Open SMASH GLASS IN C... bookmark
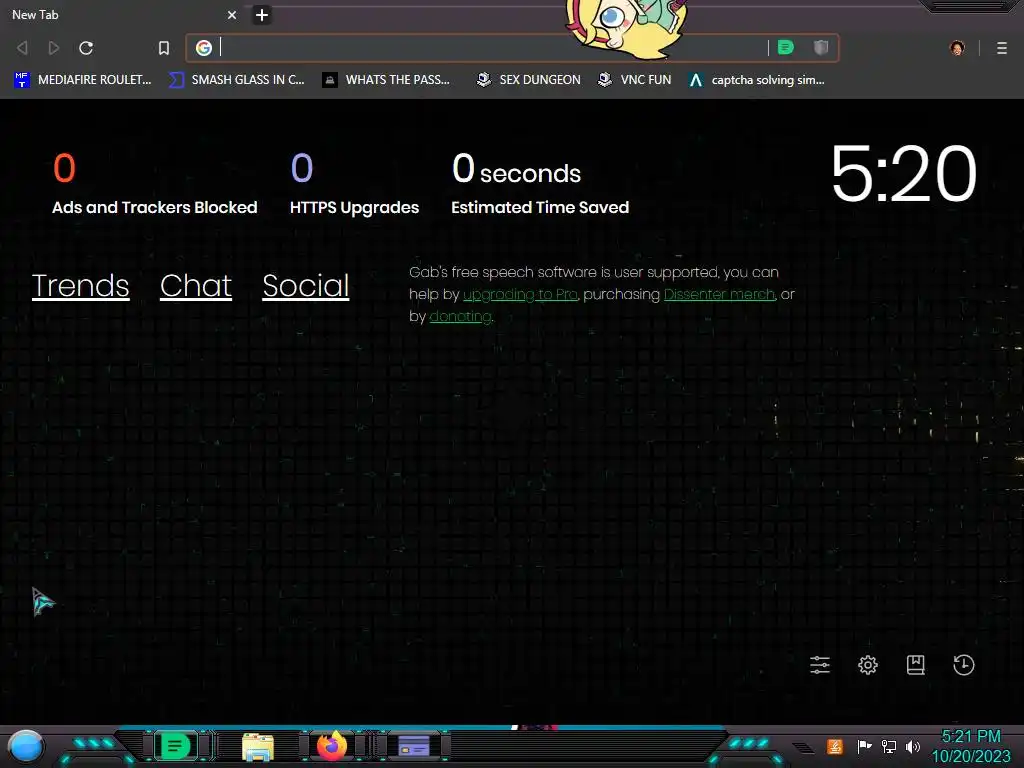This screenshot has height=768, width=1024. (236, 80)
